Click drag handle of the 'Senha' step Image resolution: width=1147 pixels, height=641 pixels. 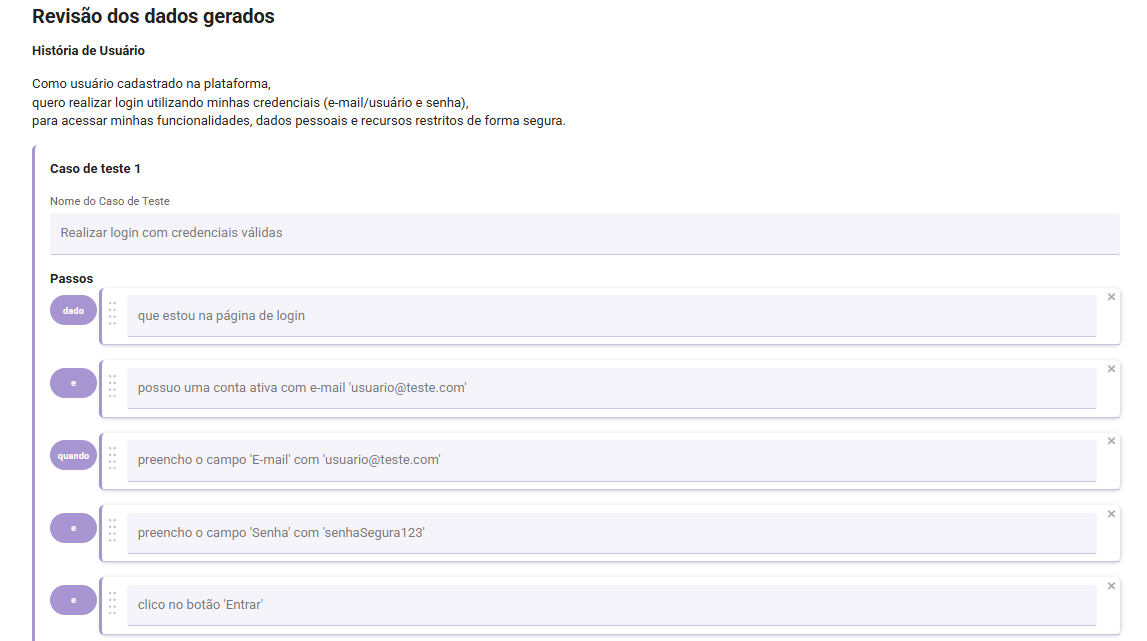click(x=112, y=530)
